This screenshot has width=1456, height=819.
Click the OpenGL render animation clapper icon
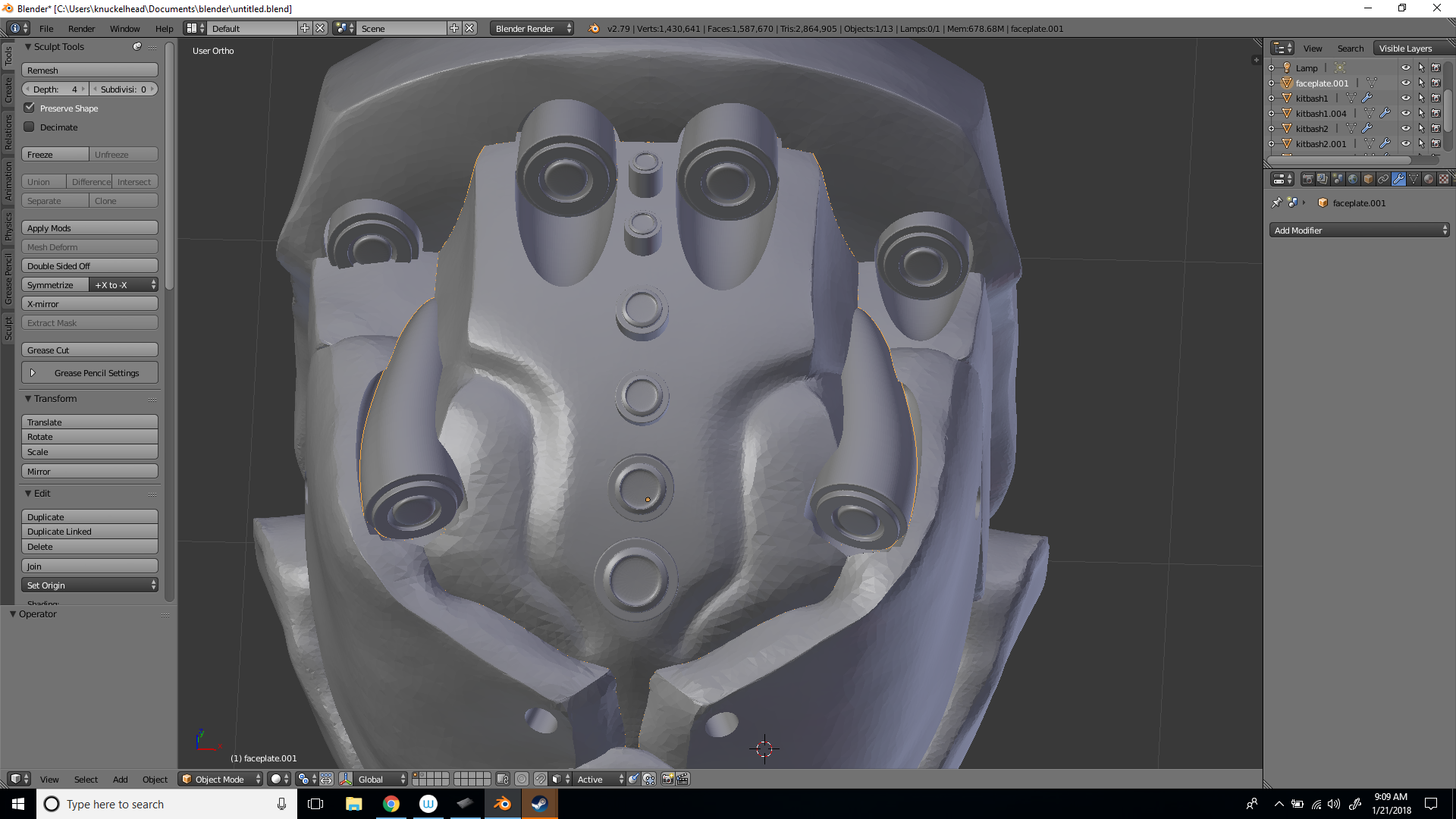(x=682, y=779)
